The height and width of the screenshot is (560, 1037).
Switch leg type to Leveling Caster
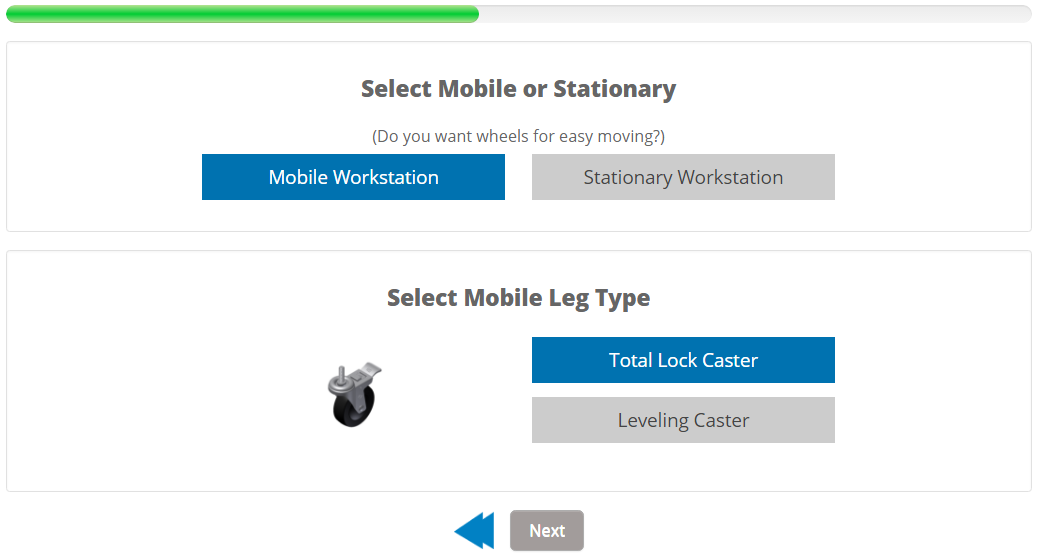click(x=683, y=420)
